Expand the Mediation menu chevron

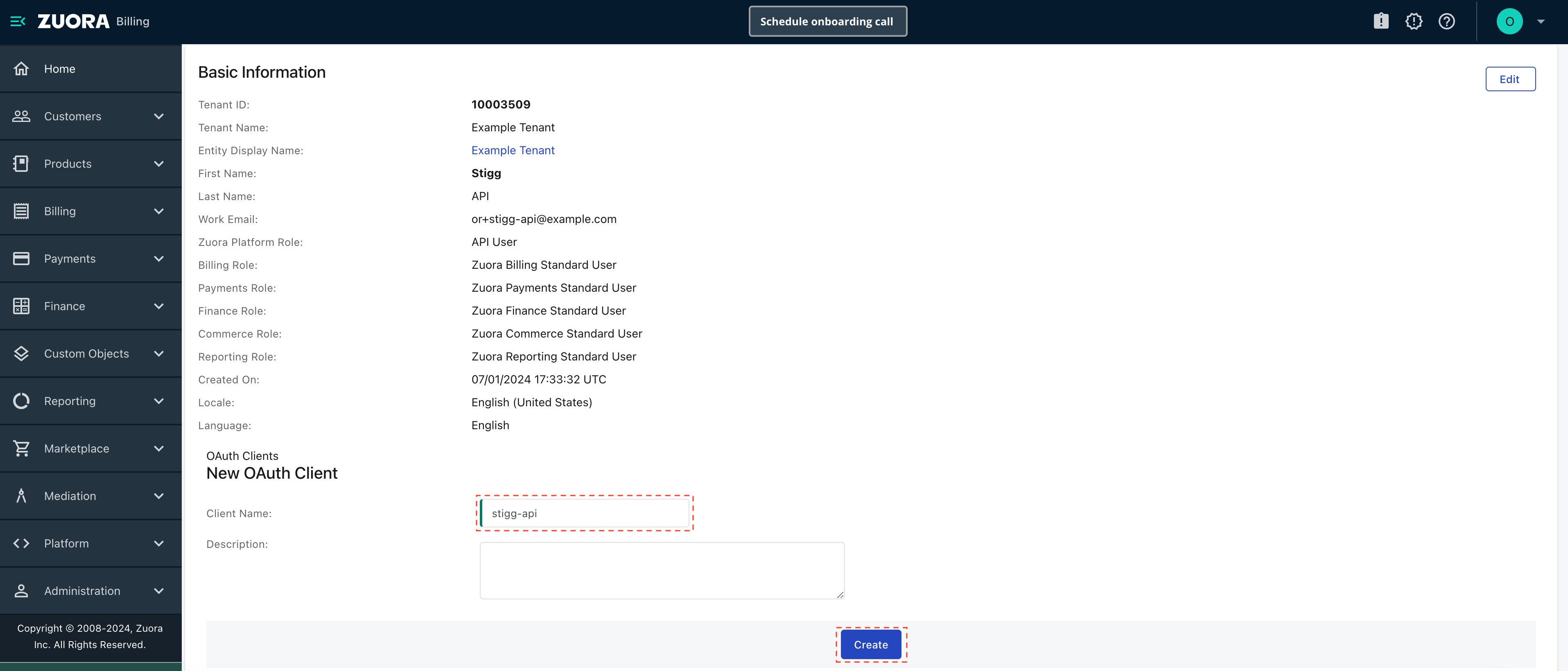point(159,496)
